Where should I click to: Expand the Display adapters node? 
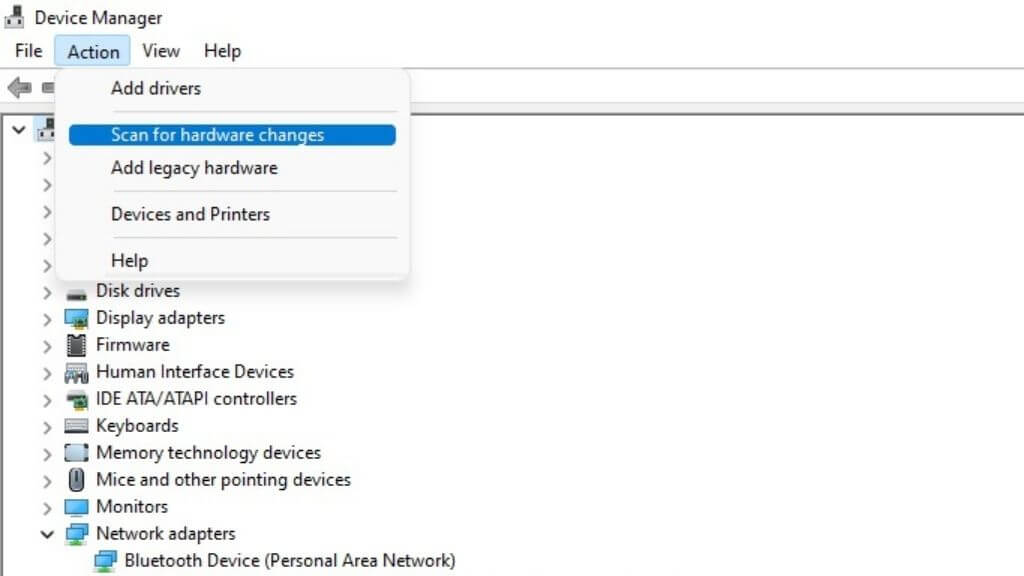(47, 318)
